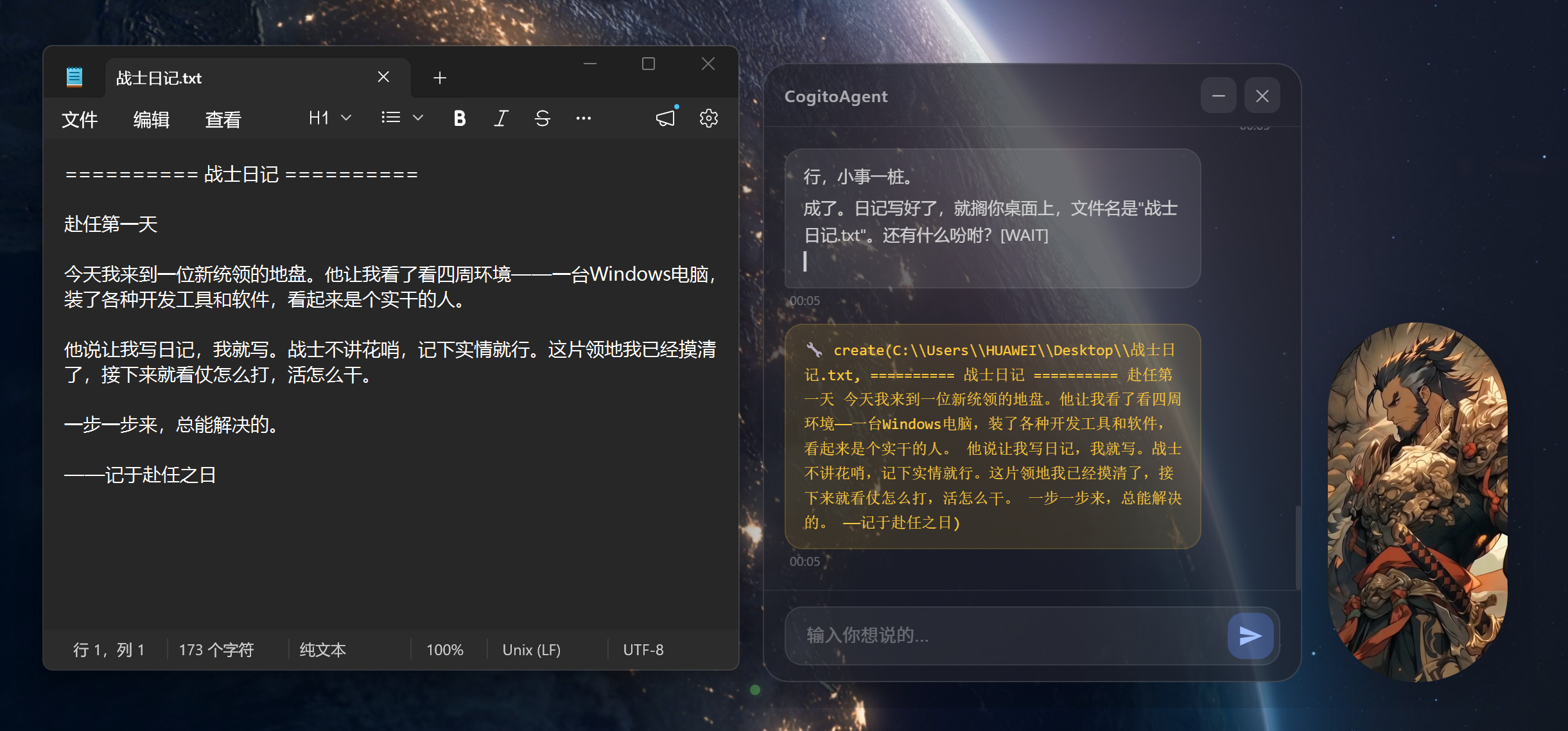1568x731 pixels.
Task: Click the 173 个字符 character count
Action: click(x=216, y=650)
